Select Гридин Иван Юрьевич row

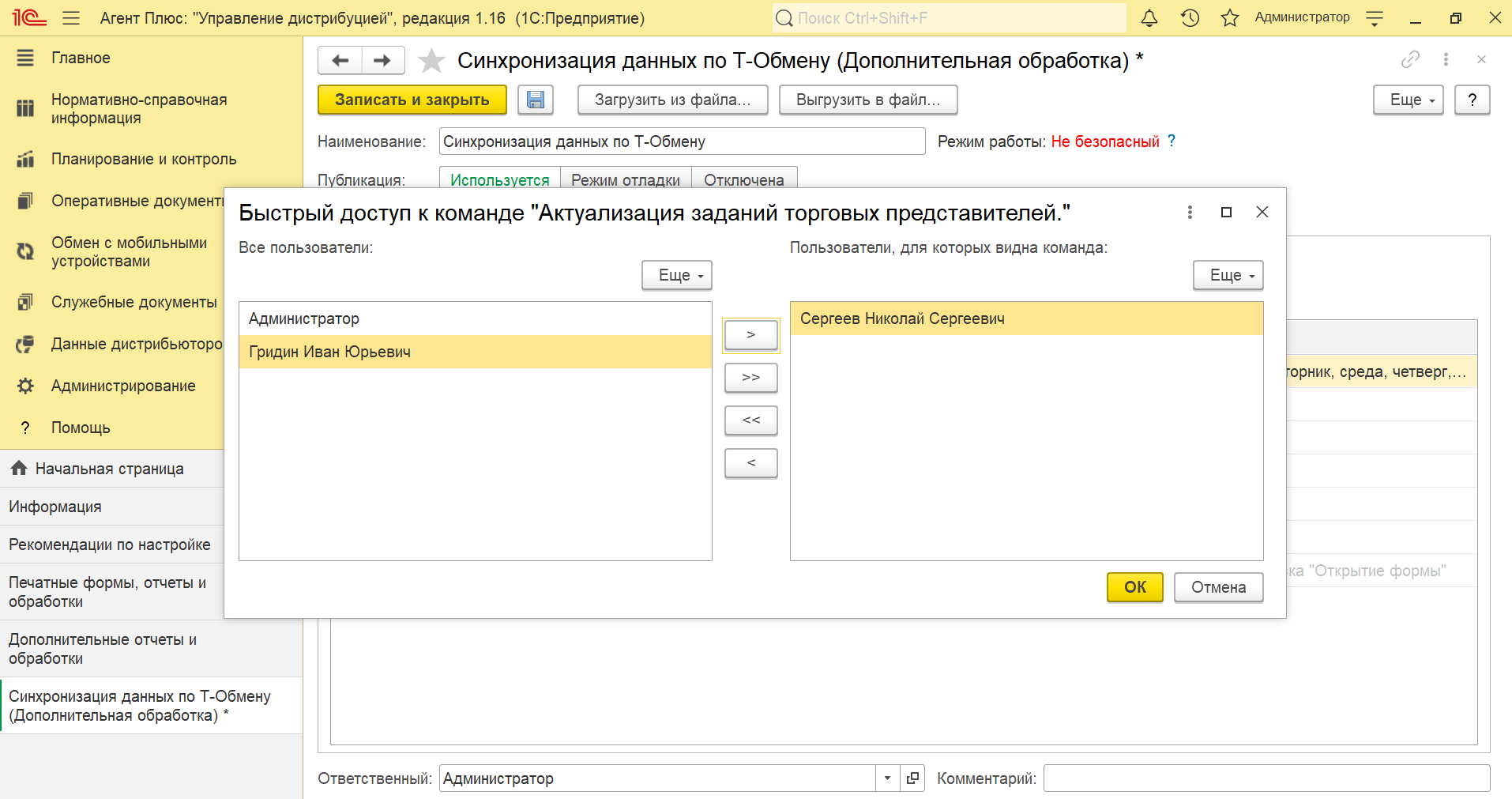476,352
